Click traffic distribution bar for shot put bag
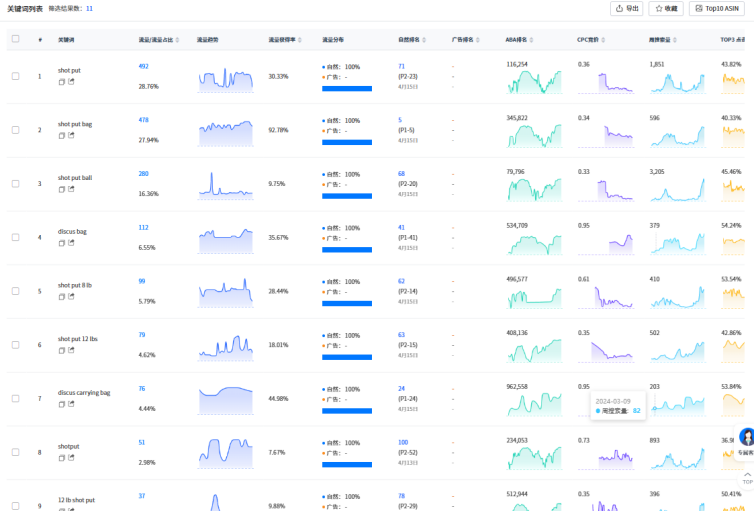Image resolution: width=754 pixels, height=511 pixels. click(x=347, y=142)
